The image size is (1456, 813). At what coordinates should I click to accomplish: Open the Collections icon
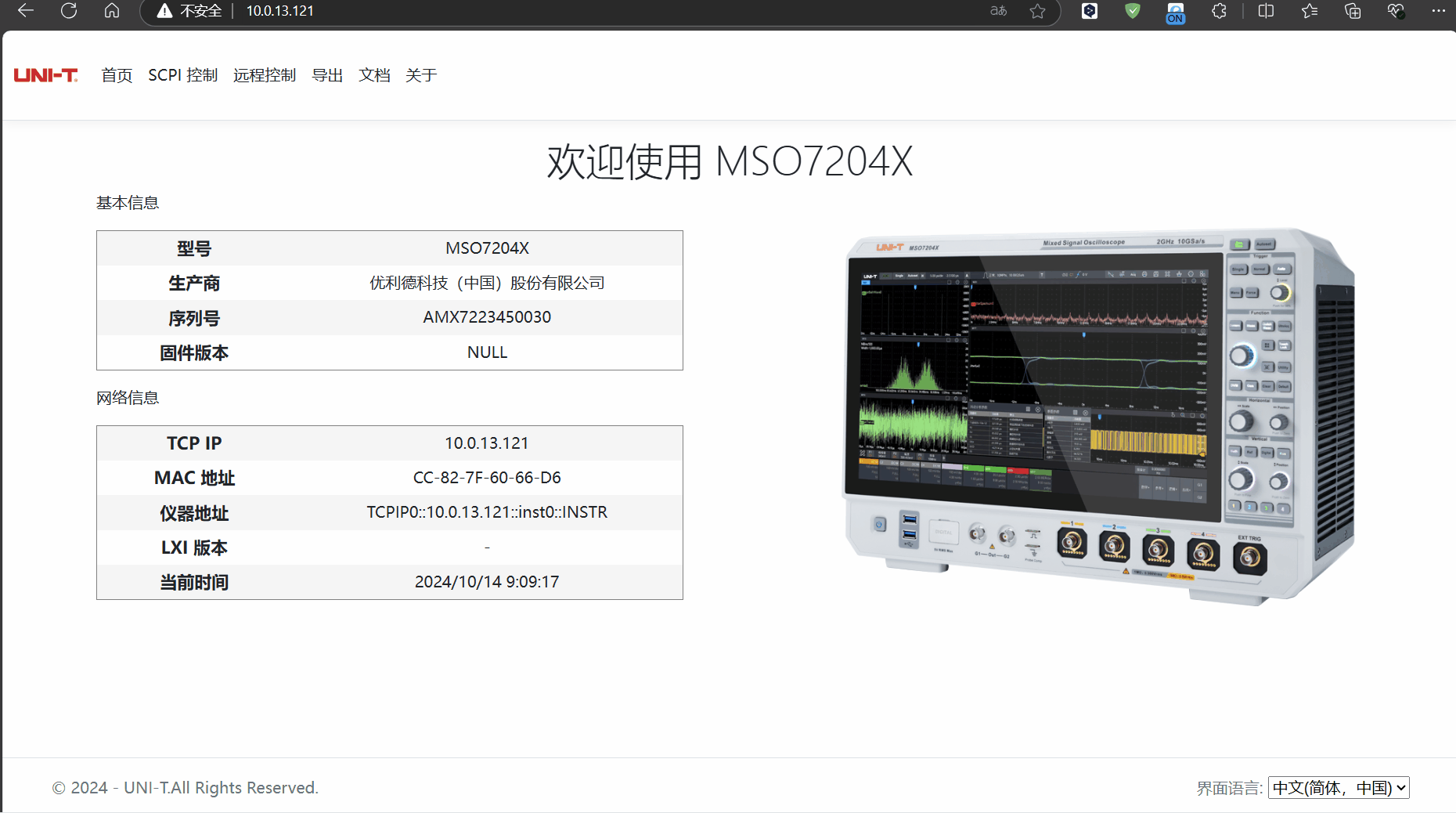pyautogui.click(x=1352, y=11)
